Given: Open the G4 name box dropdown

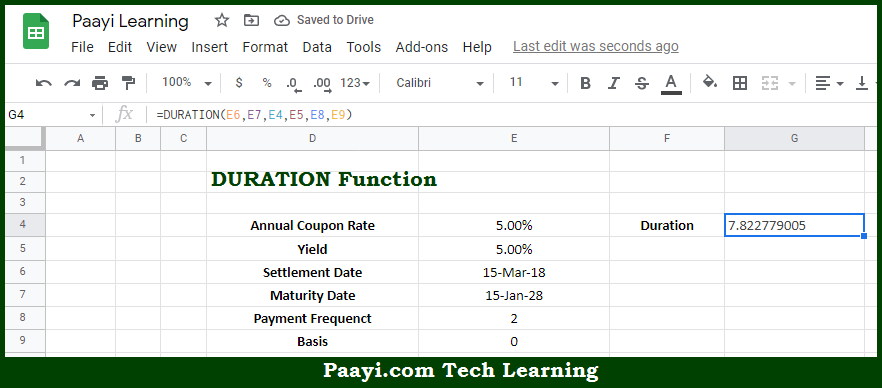Looking at the screenshot, I should tap(92, 115).
